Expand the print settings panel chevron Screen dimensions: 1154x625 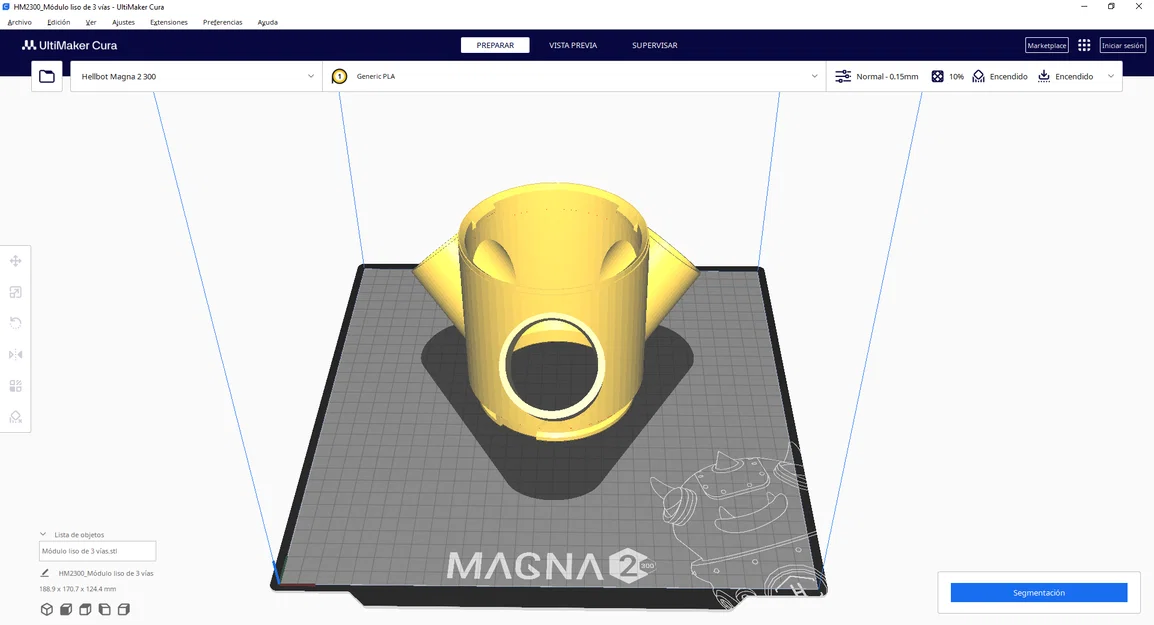point(1111,77)
